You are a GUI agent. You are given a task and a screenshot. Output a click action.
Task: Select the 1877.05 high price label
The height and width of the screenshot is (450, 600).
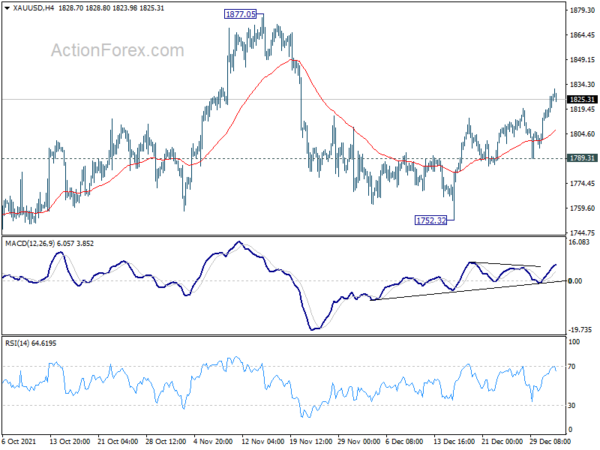240,14
